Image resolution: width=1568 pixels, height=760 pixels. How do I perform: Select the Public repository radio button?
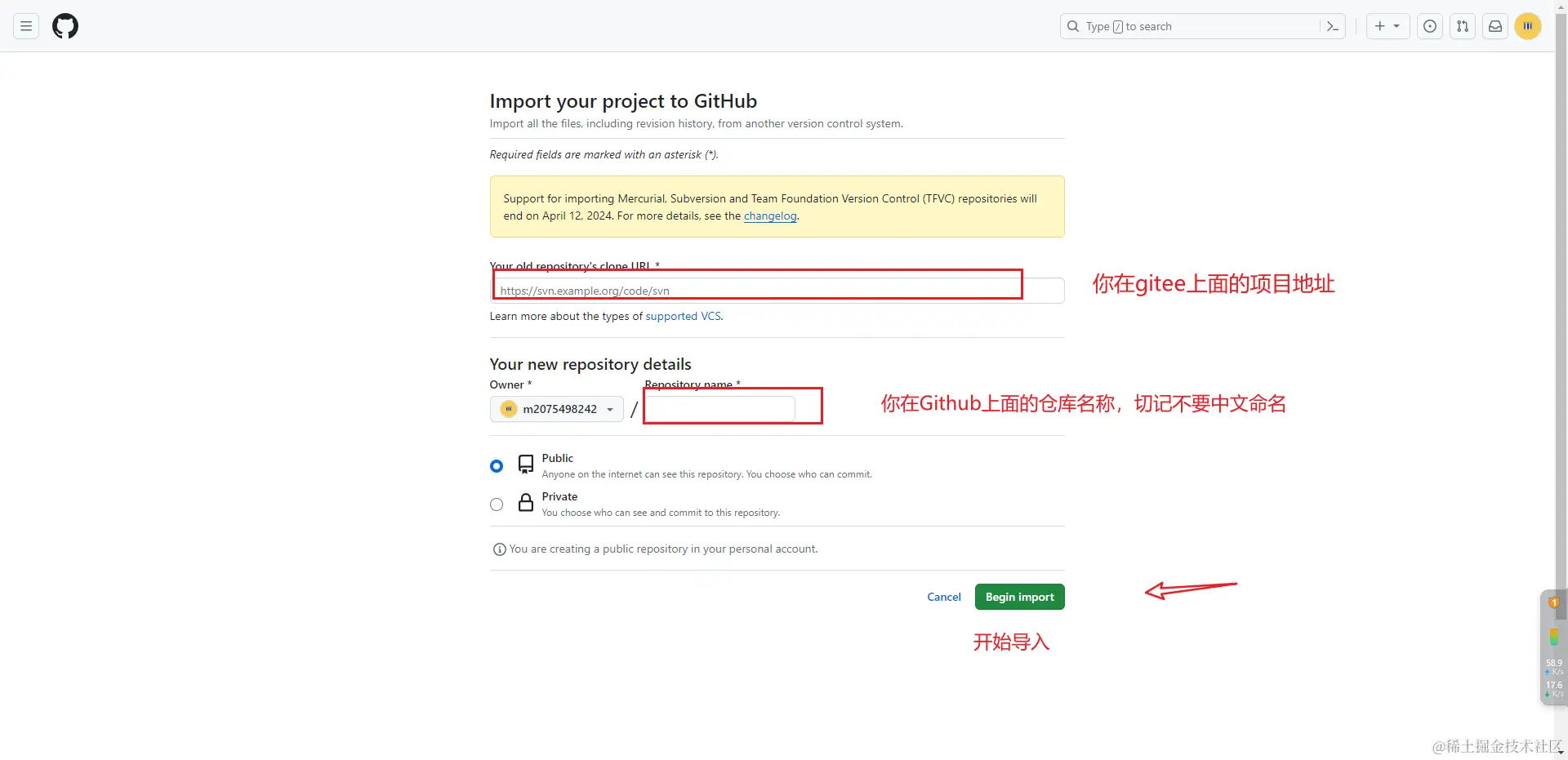pos(497,466)
